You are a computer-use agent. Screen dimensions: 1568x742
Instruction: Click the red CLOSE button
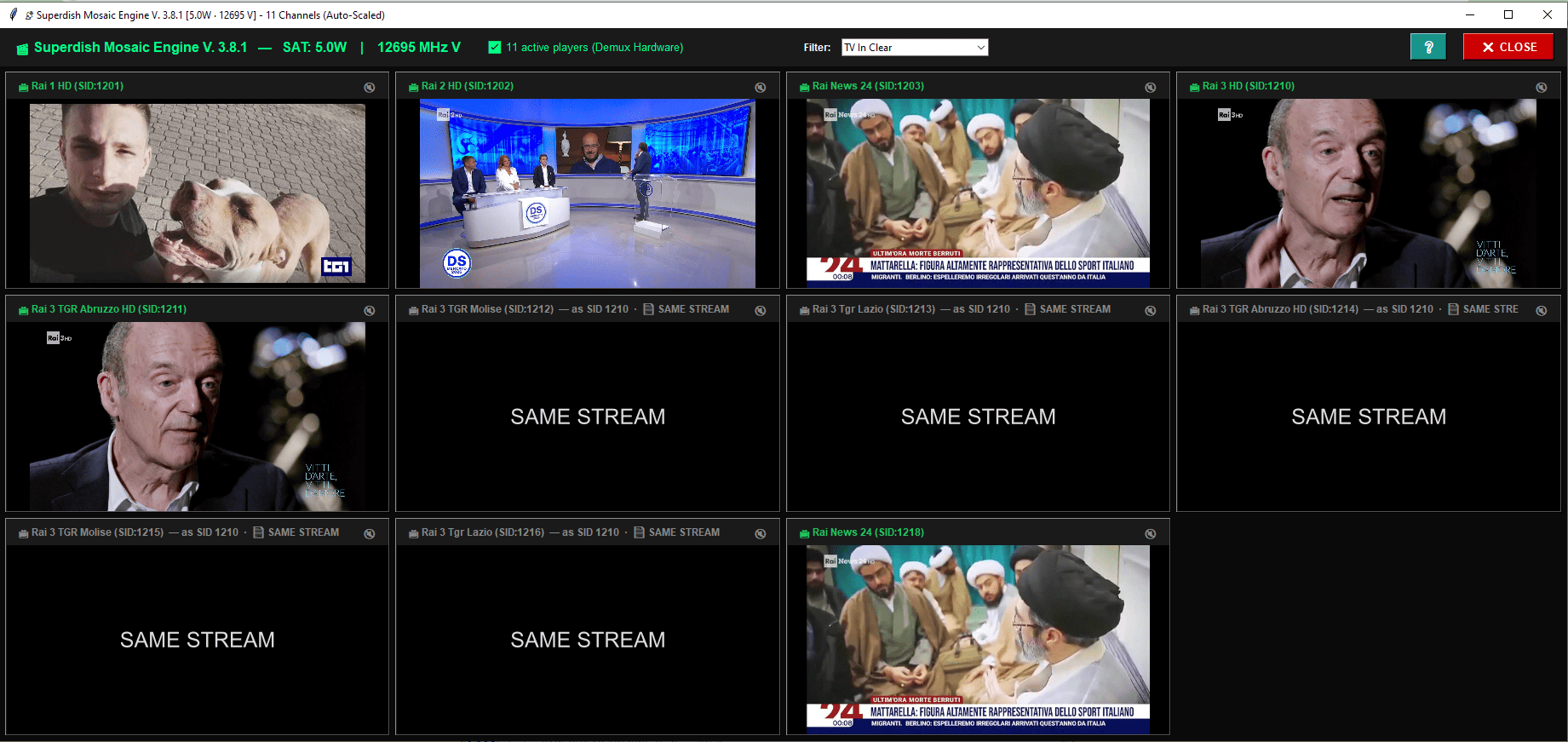pyautogui.click(x=1508, y=47)
